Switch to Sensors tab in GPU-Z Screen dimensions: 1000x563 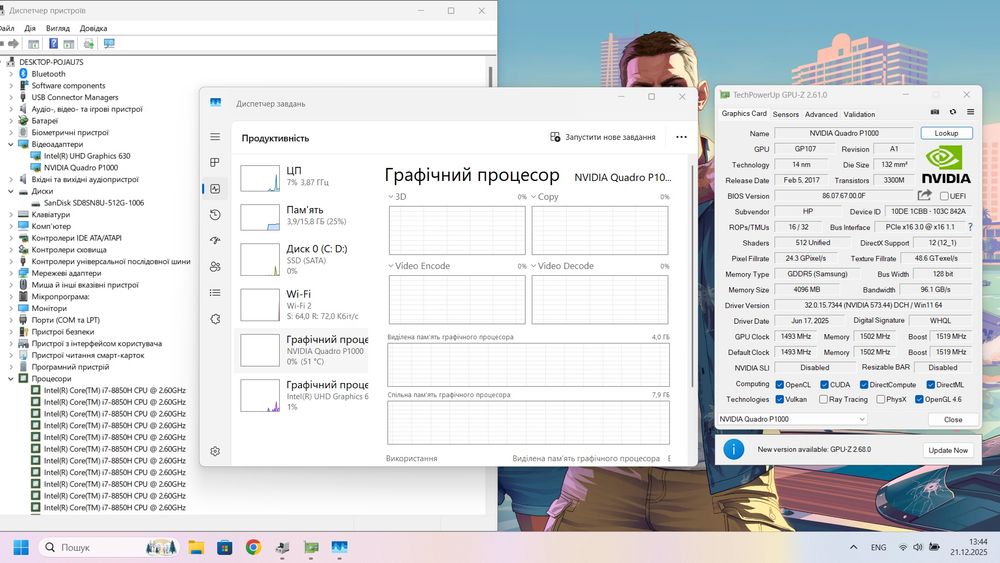786,114
